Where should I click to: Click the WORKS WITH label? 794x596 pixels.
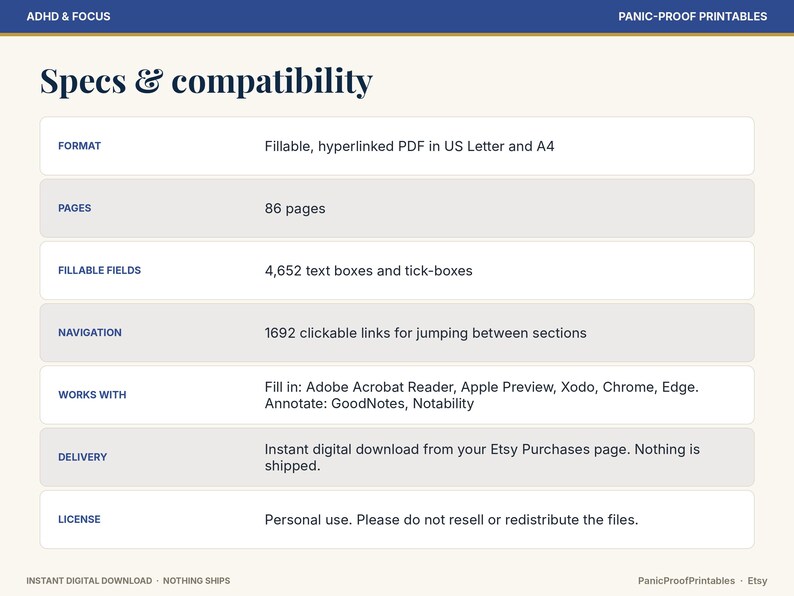click(92, 395)
